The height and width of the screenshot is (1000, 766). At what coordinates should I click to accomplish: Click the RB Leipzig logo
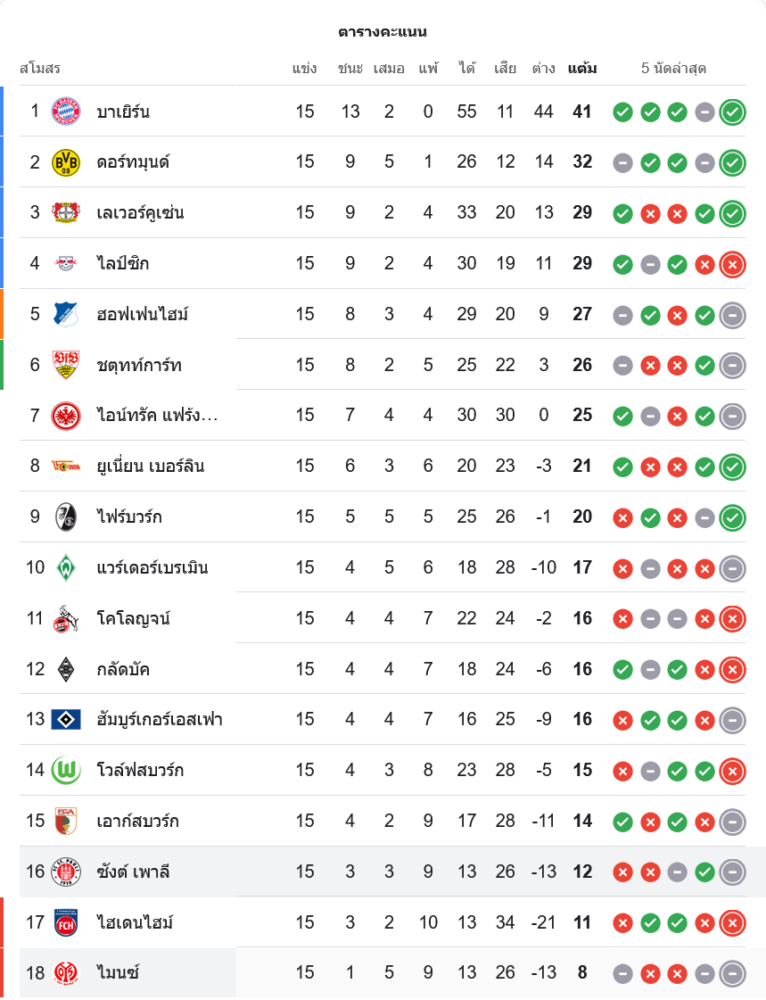coord(66,264)
